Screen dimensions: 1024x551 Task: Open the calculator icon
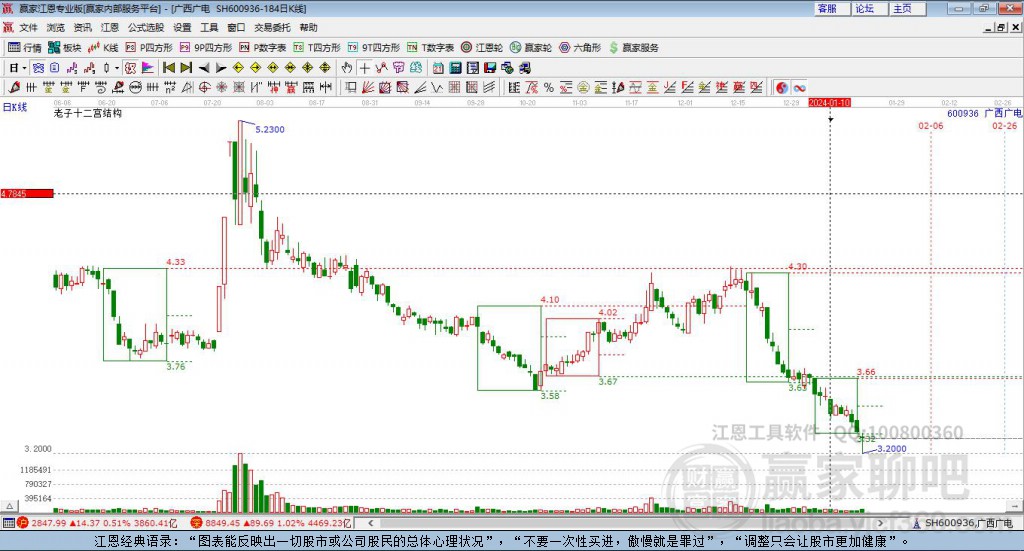(456, 68)
